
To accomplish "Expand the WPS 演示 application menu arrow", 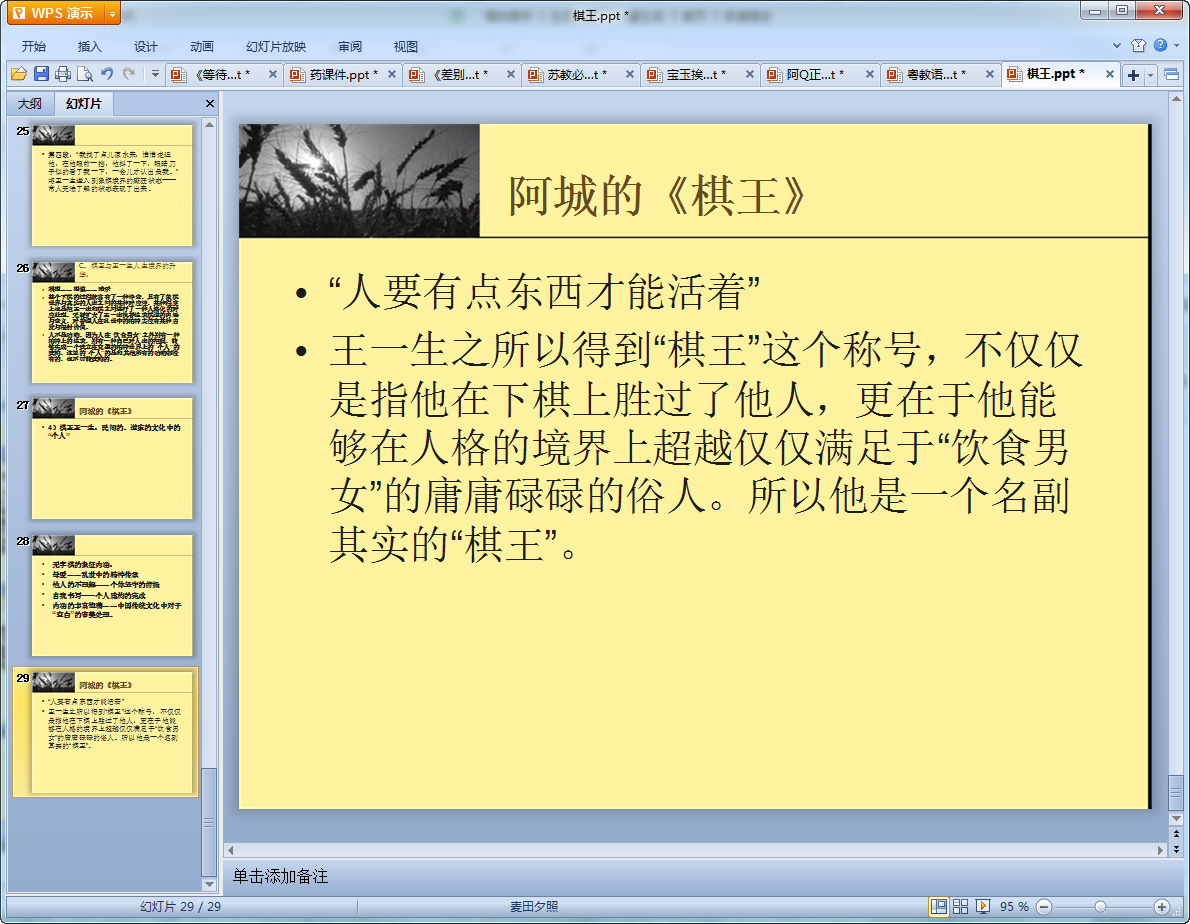I will [x=111, y=13].
